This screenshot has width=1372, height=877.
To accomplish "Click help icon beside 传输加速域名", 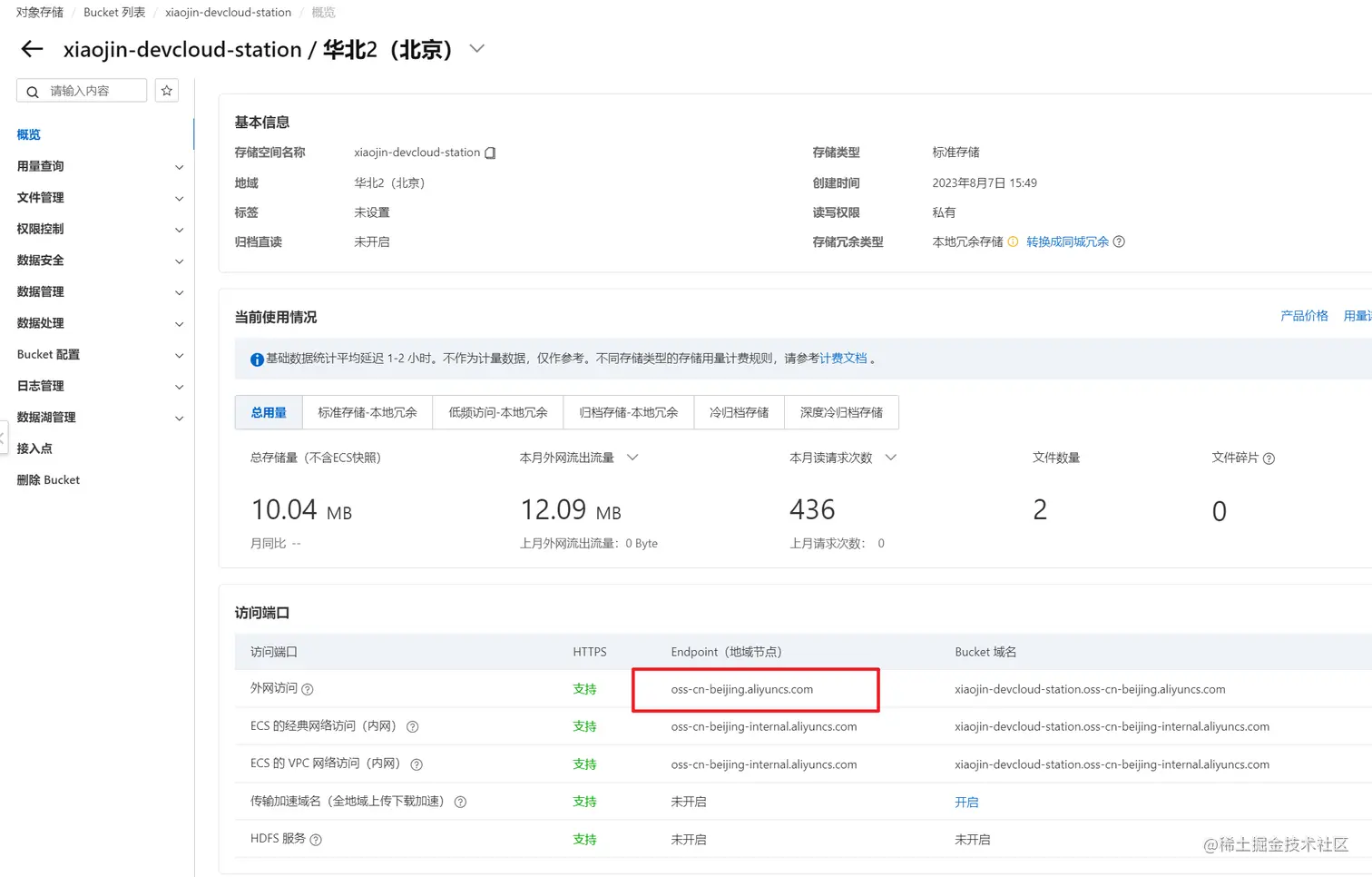I will [x=460, y=802].
